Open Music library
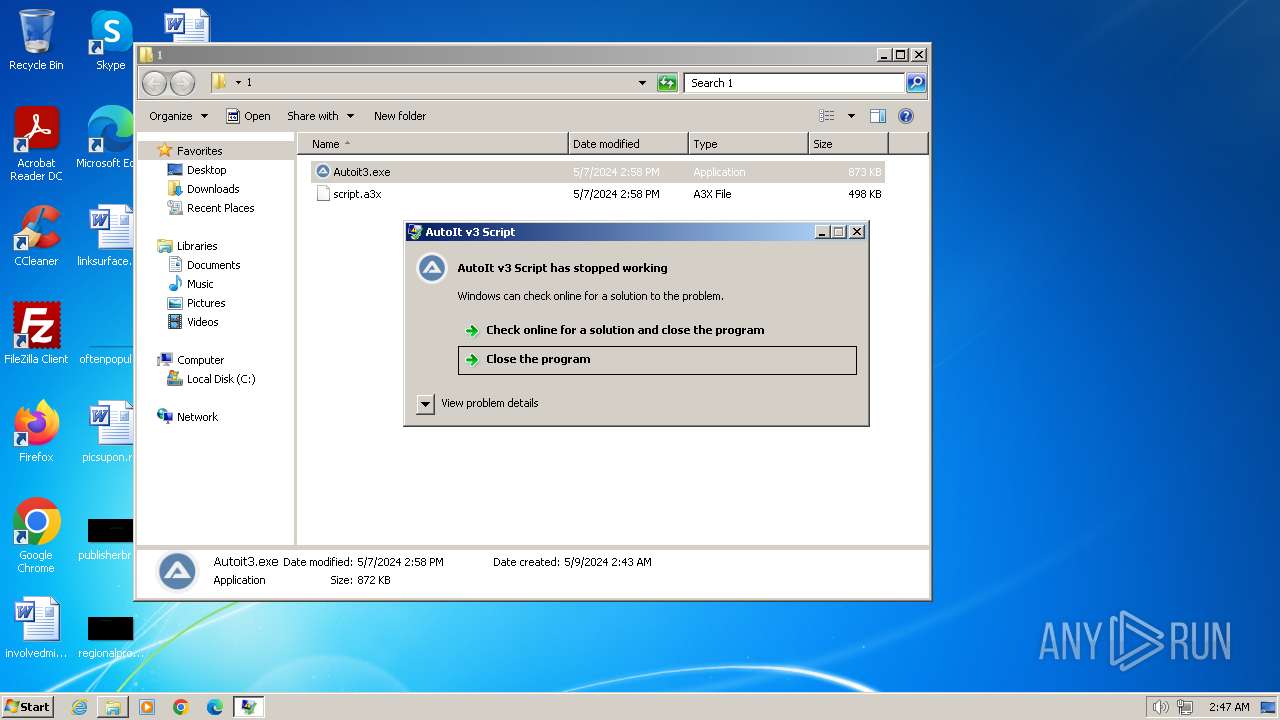This screenshot has width=1280, height=720. (200, 284)
